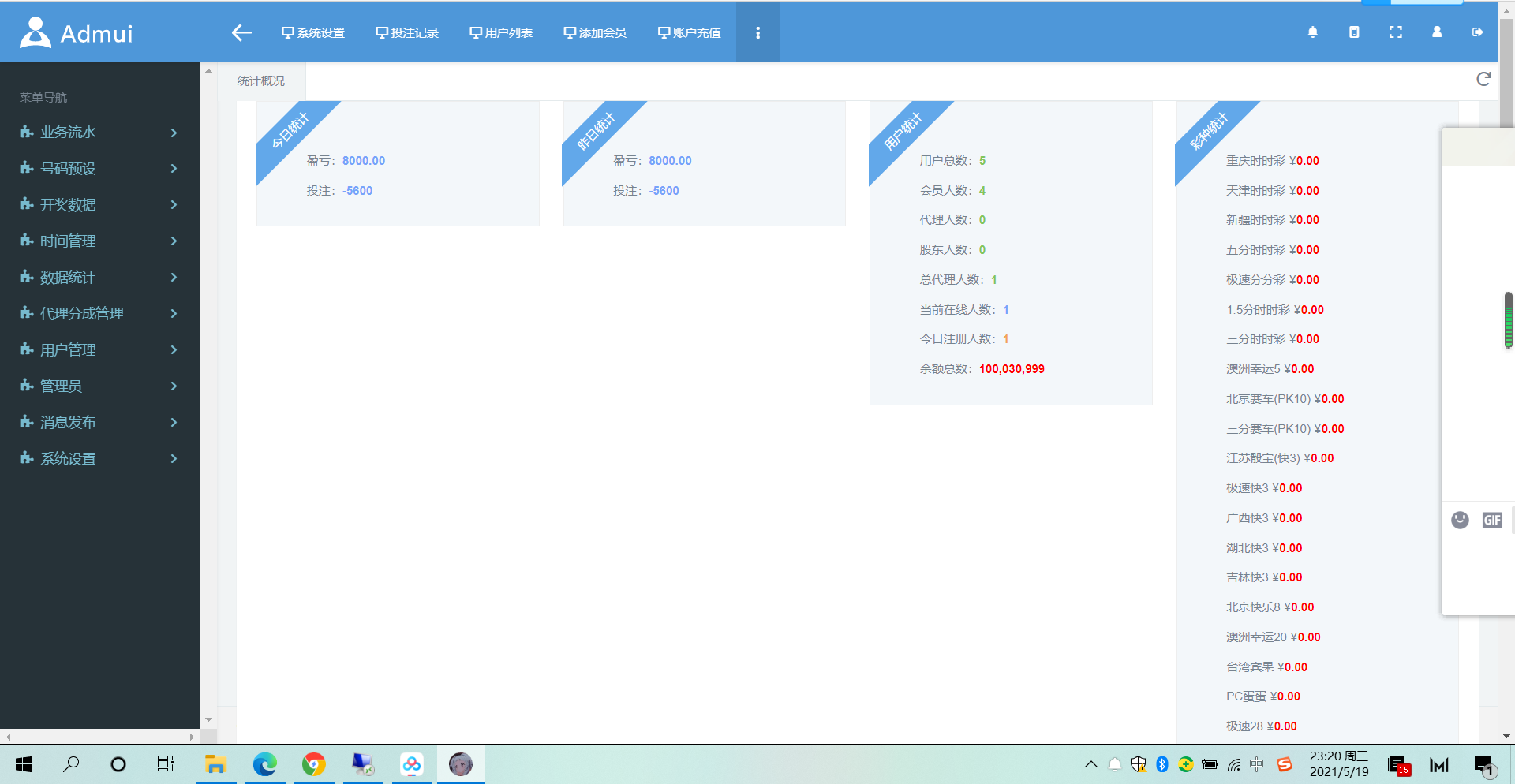Open the three-dot more menu

(x=757, y=32)
